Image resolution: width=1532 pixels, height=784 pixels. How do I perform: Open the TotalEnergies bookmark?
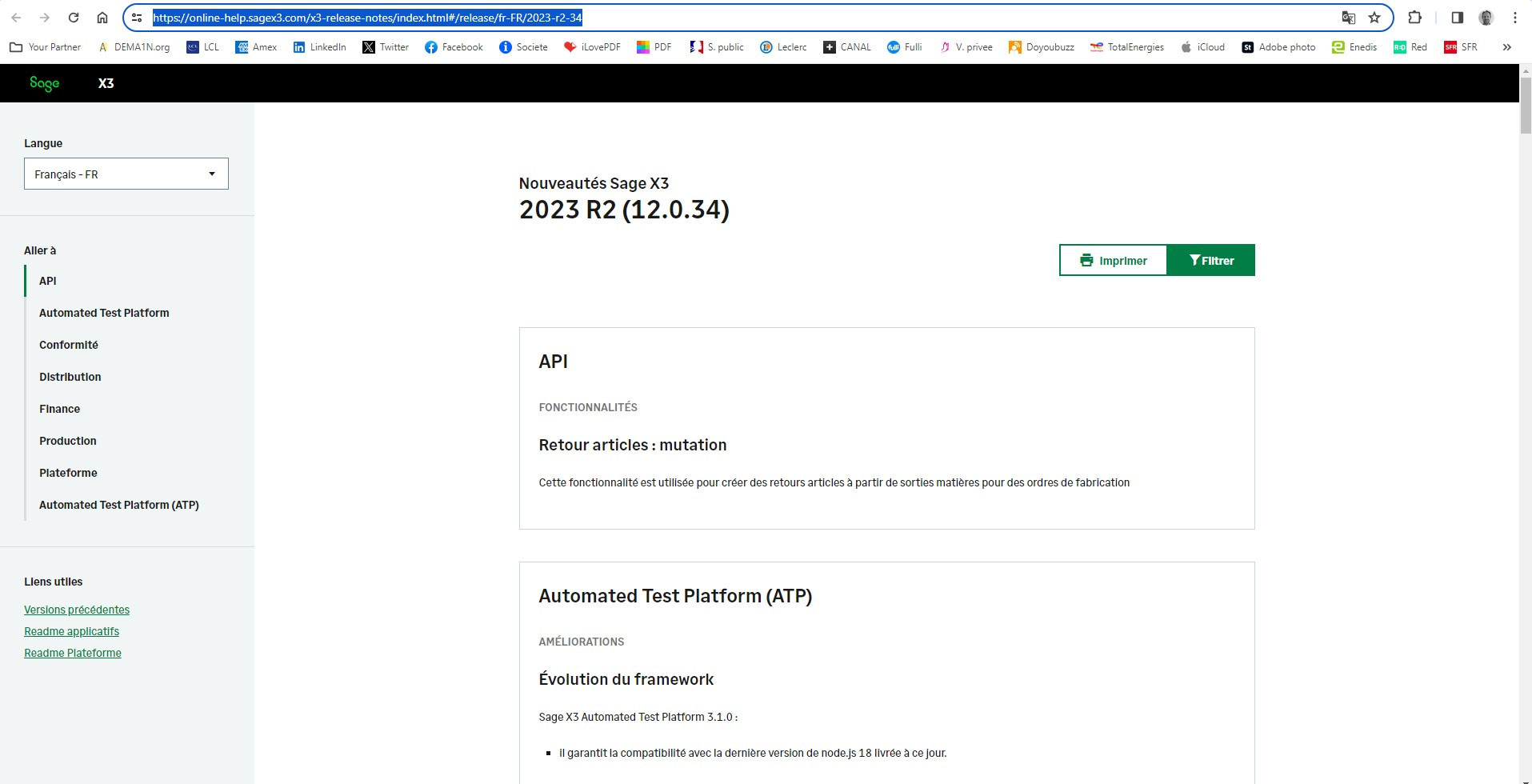1127,47
